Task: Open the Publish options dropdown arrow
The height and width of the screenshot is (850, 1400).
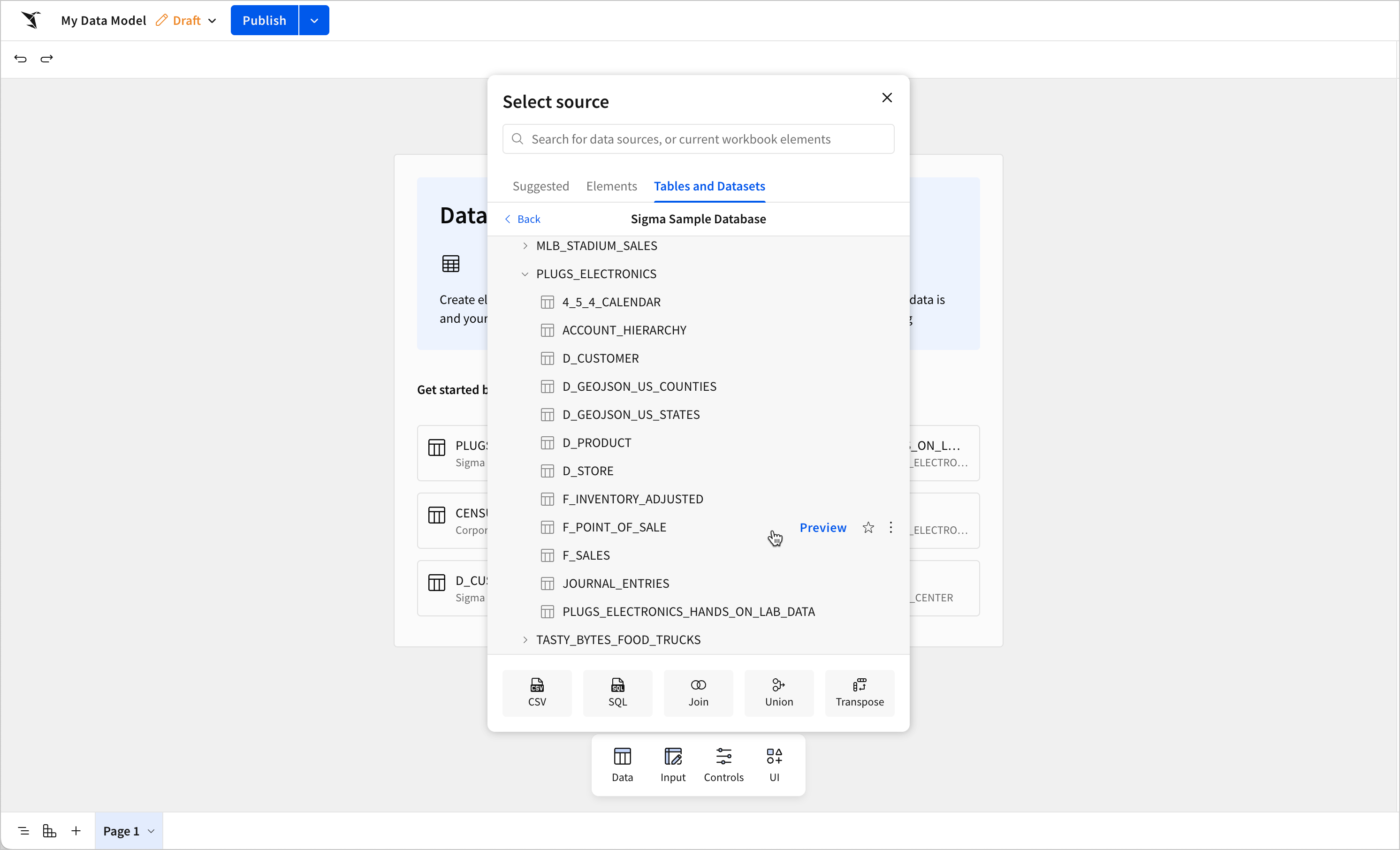Action: [314, 21]
